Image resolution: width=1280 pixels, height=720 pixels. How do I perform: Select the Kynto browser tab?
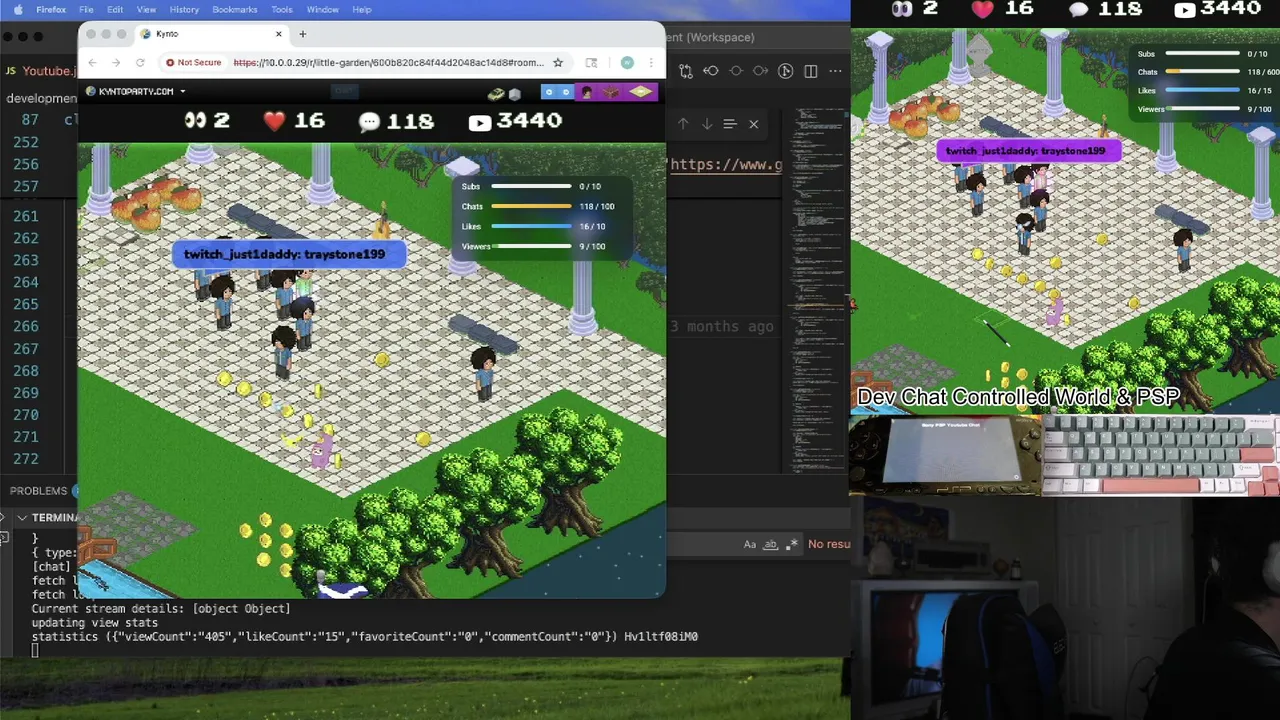coord(210,34)
